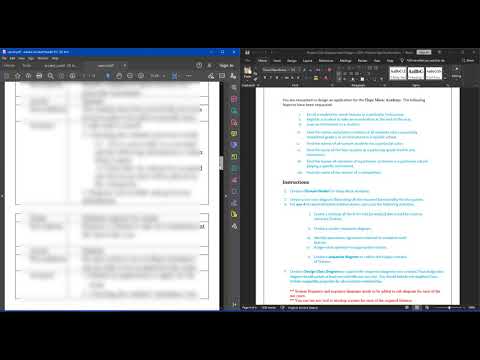Expand the Word styles gallery more arrow

point(445,78)
